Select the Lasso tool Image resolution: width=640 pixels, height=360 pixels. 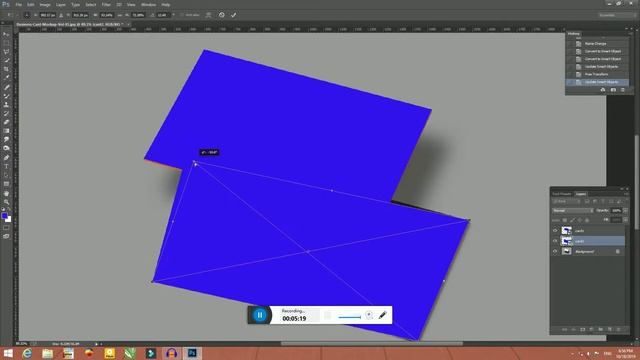tap(6, 52)
